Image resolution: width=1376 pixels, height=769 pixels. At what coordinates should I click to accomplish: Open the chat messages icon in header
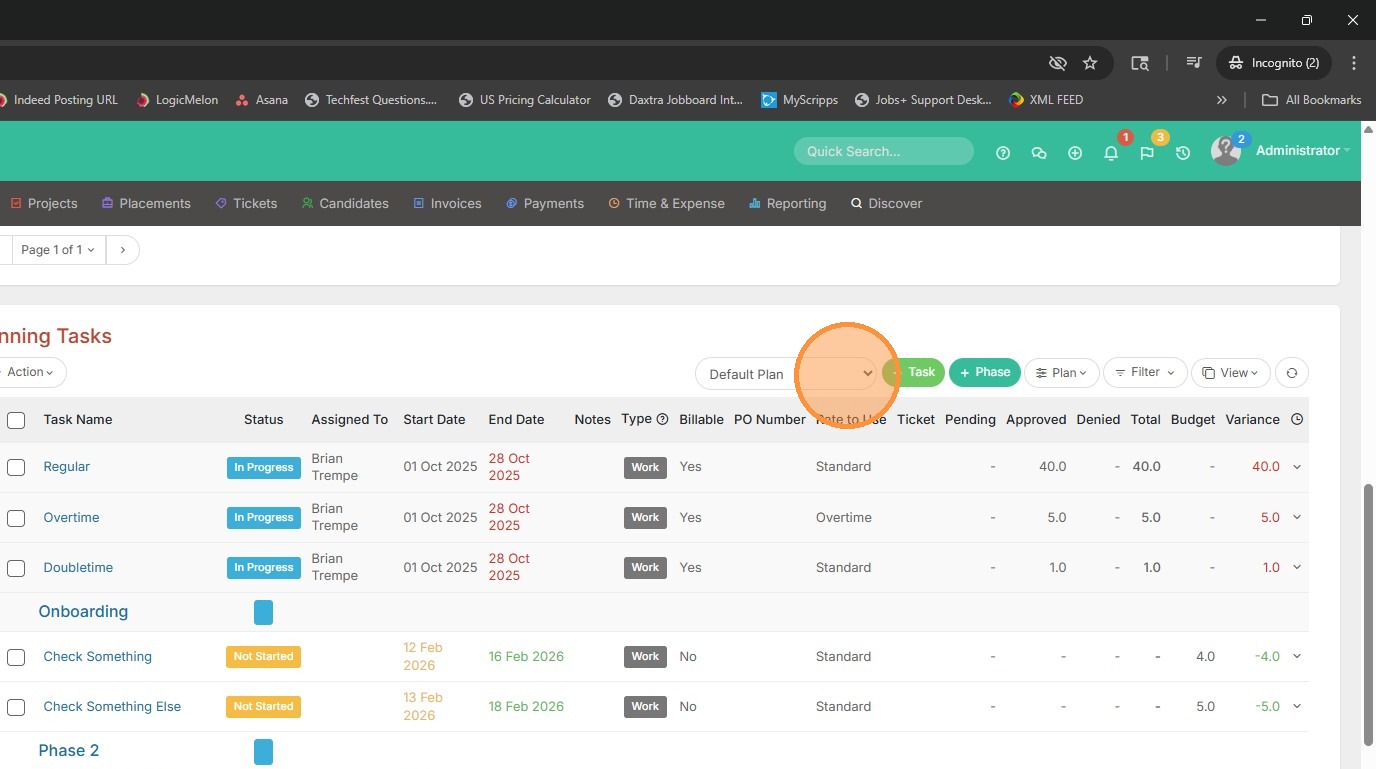point(1039,153)
